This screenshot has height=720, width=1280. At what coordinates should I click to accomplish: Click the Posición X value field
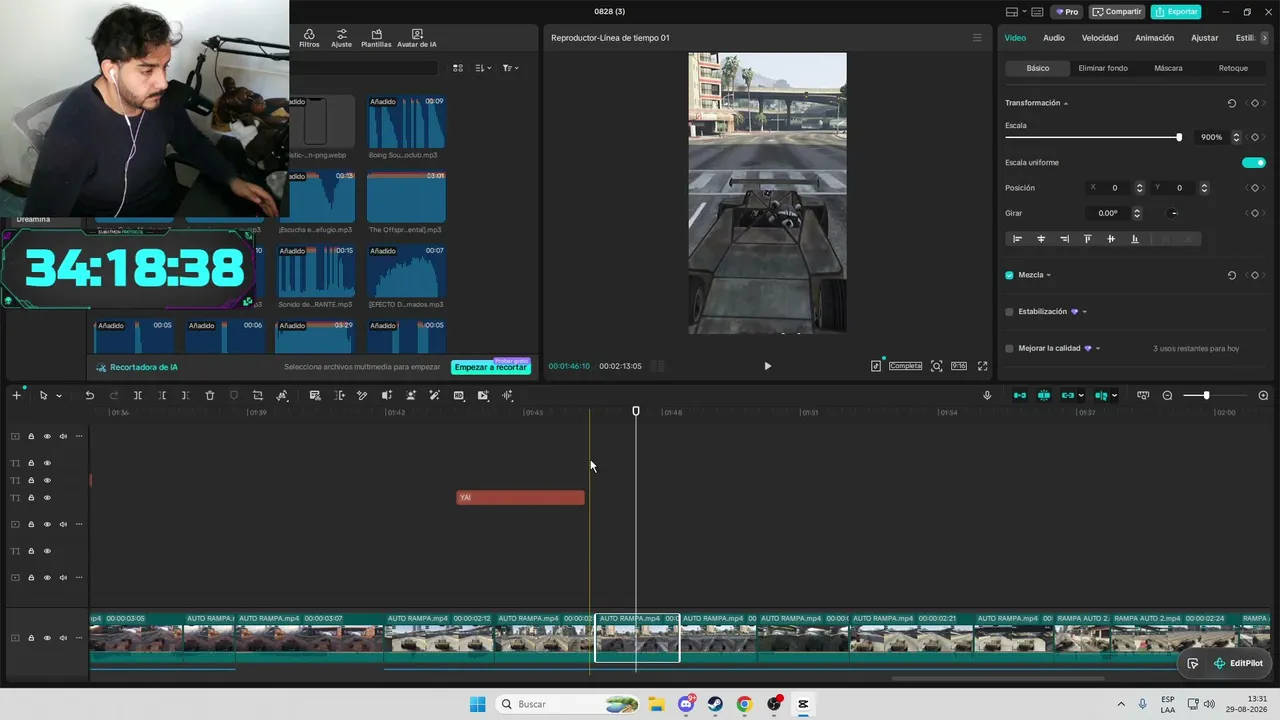coord(1115,188)
